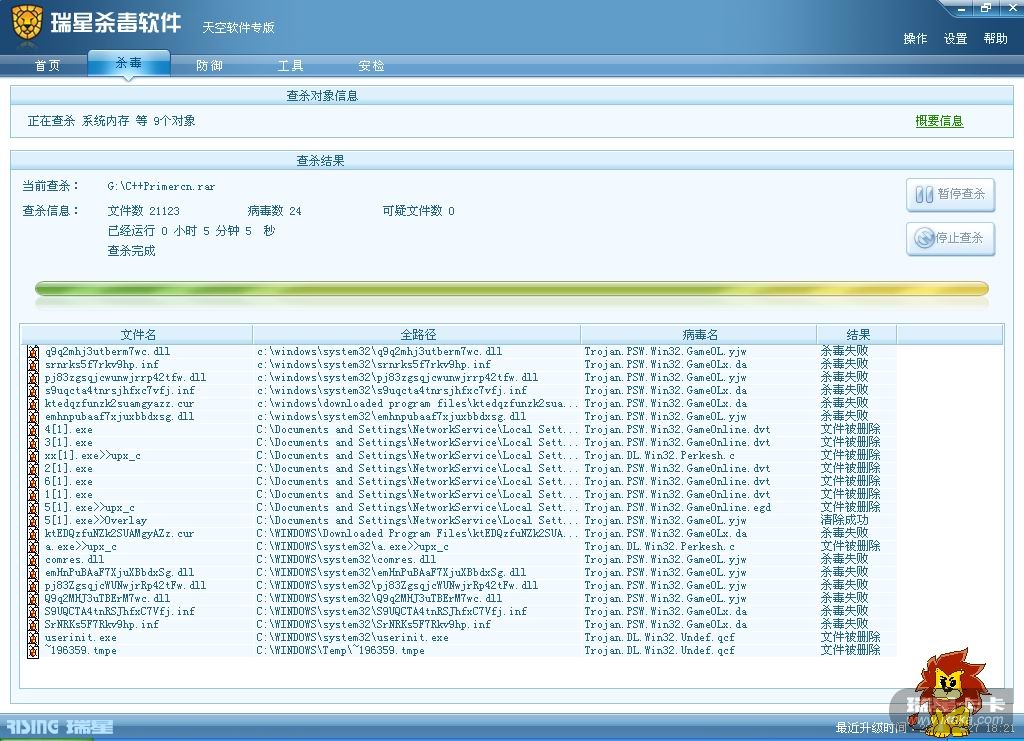Sort by the 文件名 column header
The height and width of the screenshot is (741, 1024).
click(x=138, y=335)
